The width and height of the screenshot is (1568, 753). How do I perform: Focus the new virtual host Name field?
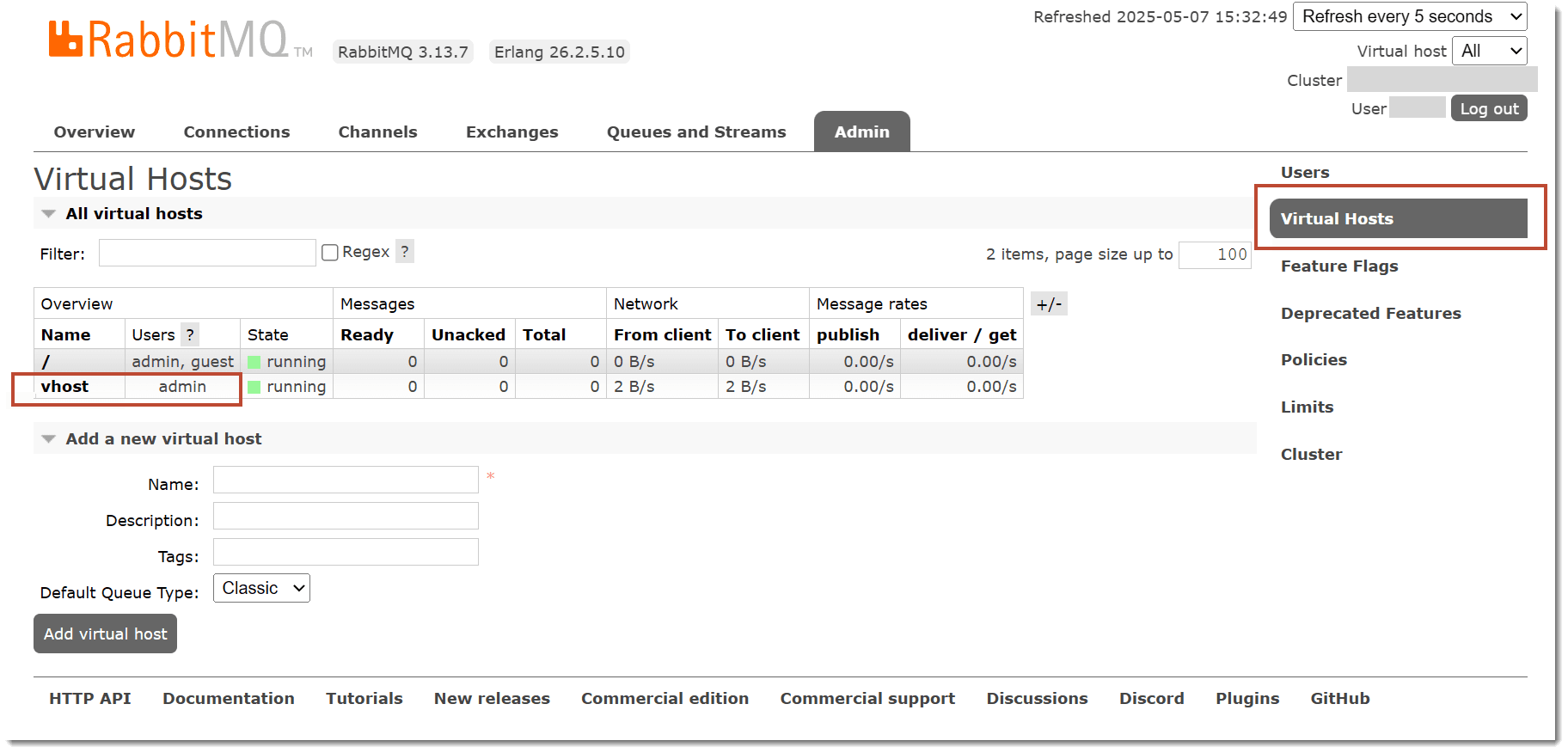[x=346, y=480]
